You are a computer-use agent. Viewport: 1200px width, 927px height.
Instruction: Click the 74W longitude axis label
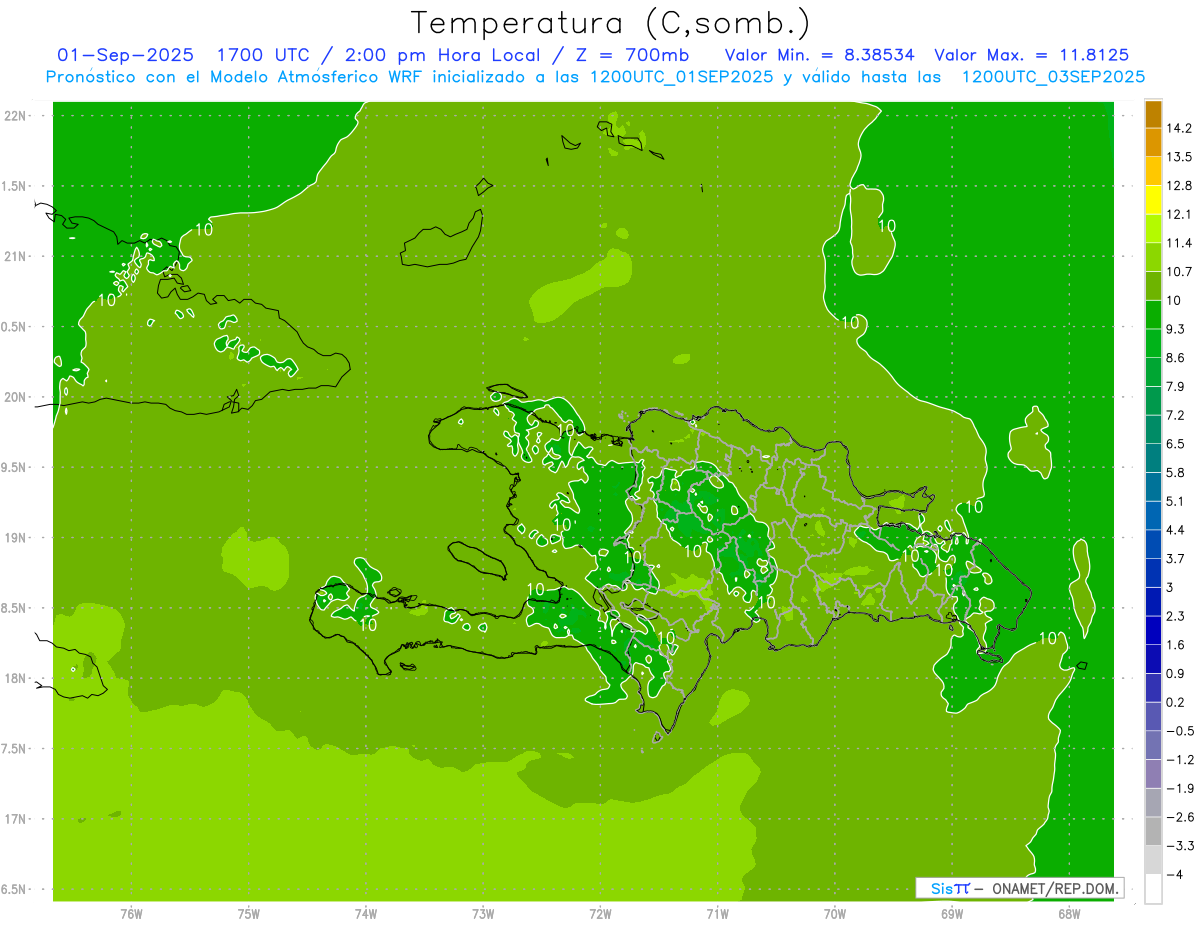click(365, 914)
